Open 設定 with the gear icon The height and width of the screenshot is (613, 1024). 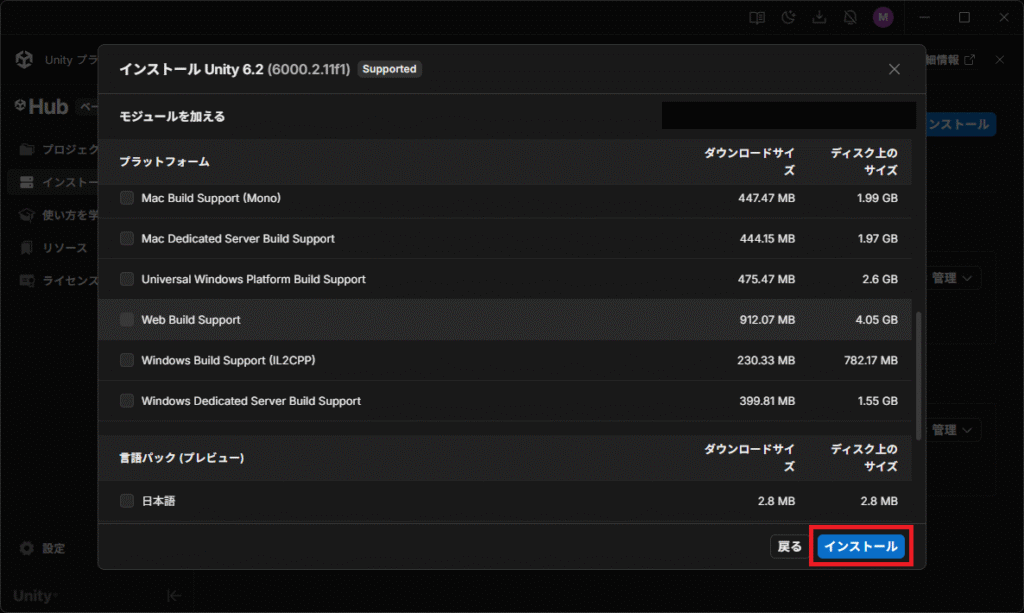point(27,548)
